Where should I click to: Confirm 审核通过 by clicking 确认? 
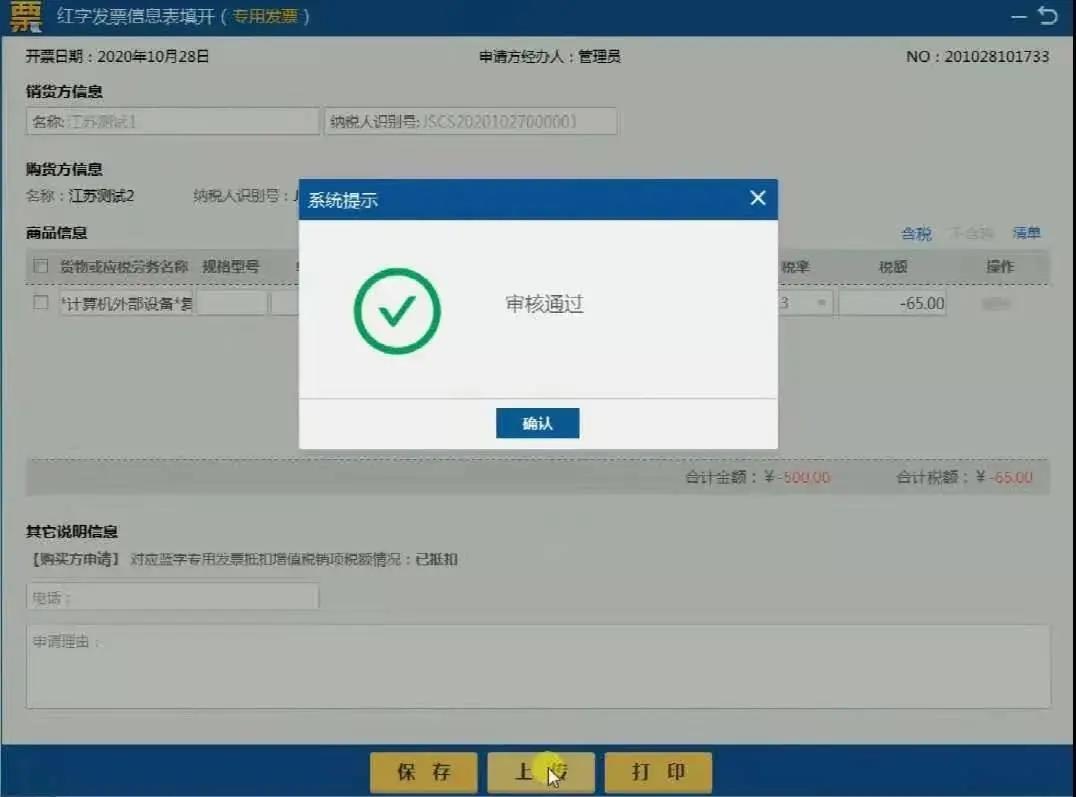click(x=537, y=422)
